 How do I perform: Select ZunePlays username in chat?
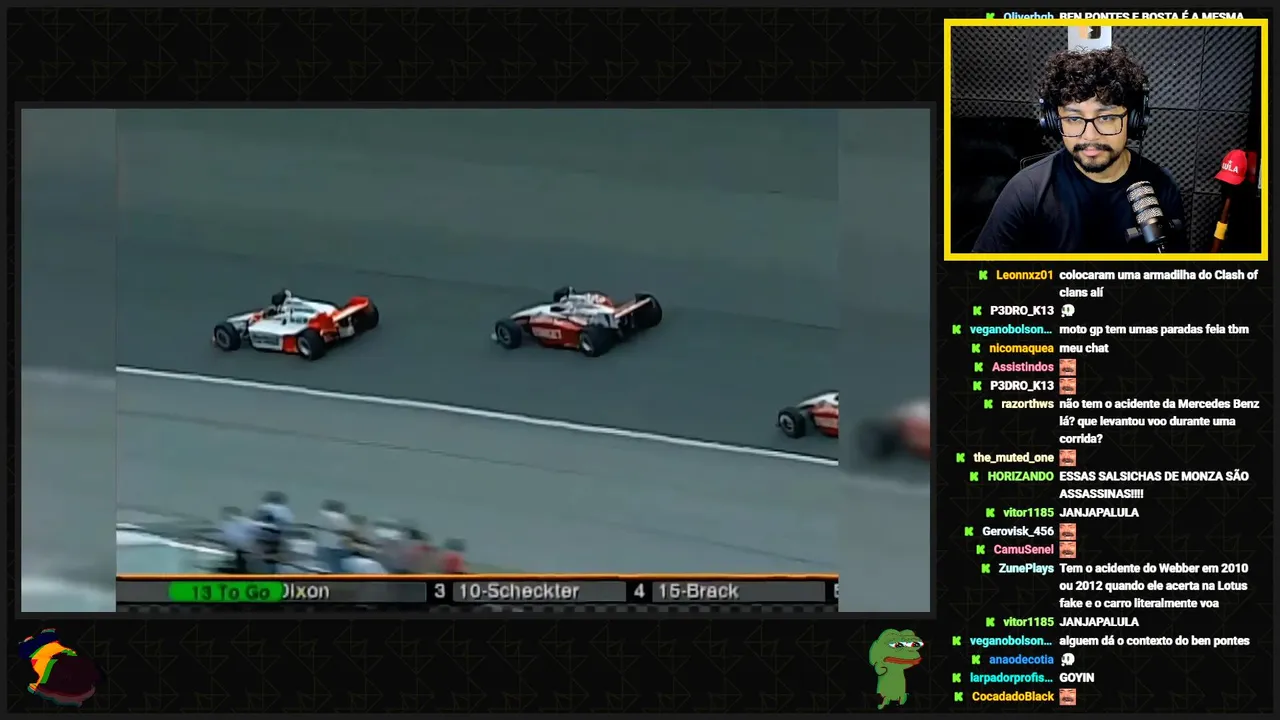(x=1026, y=568)
